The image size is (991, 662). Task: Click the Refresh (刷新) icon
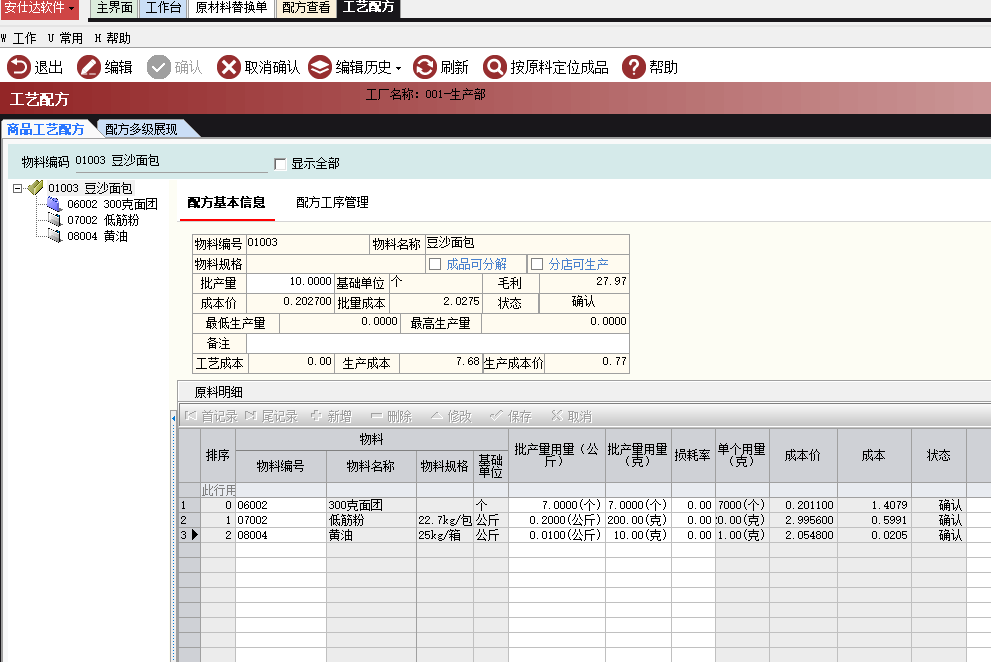[x=425, y=67]
